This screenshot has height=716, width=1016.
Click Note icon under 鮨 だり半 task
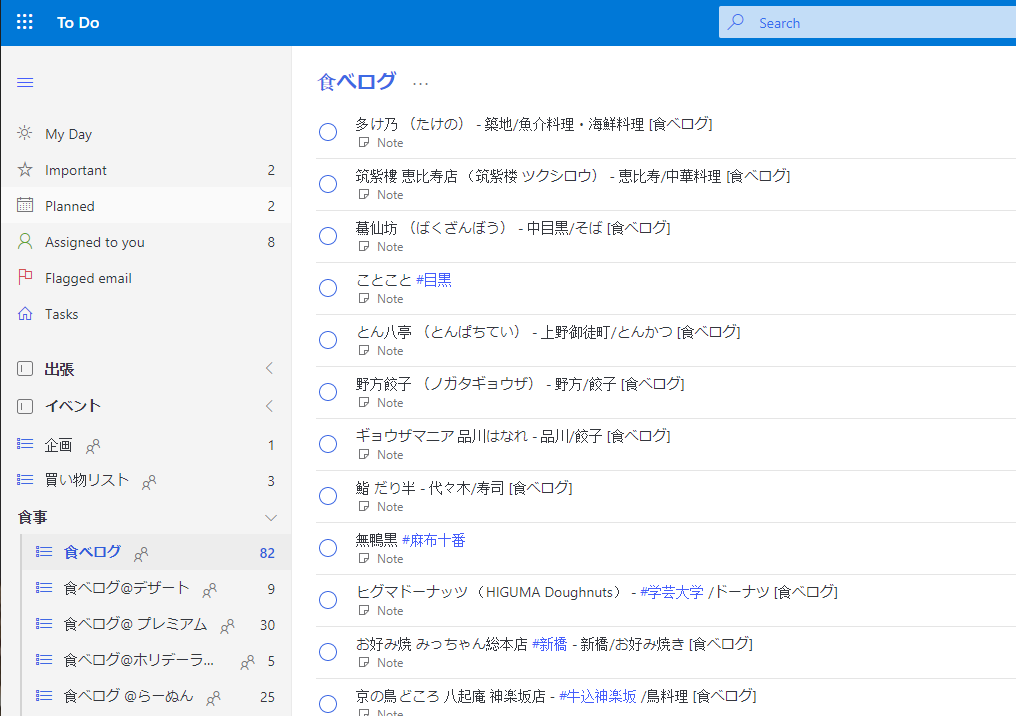tap(364, 507)
